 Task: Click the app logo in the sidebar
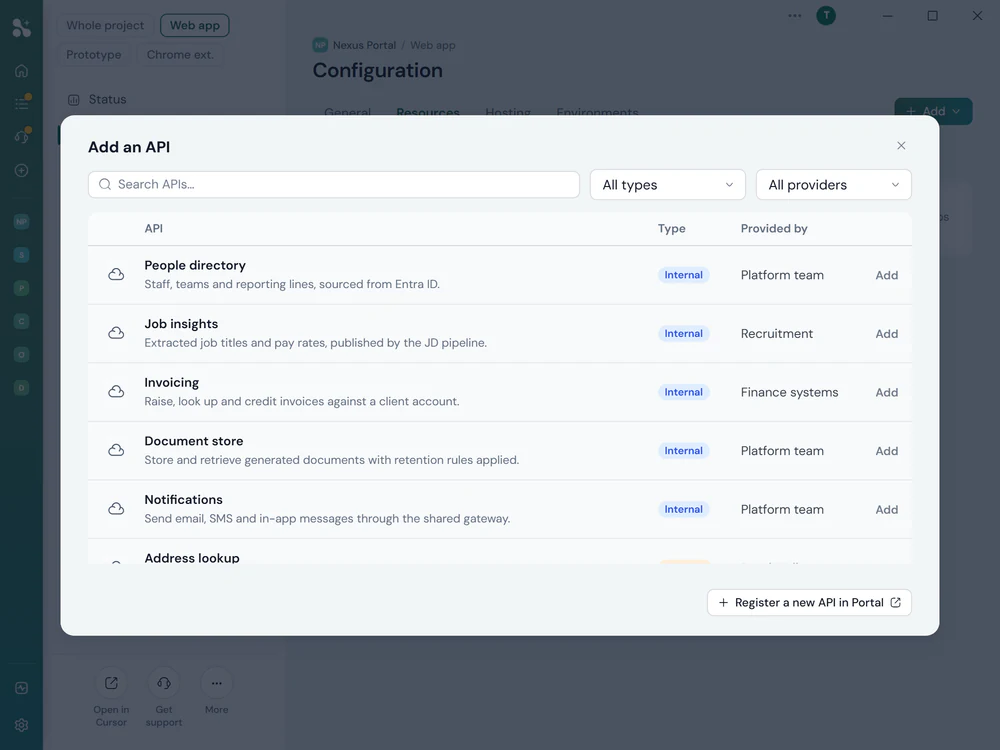(x=21, y=27)
